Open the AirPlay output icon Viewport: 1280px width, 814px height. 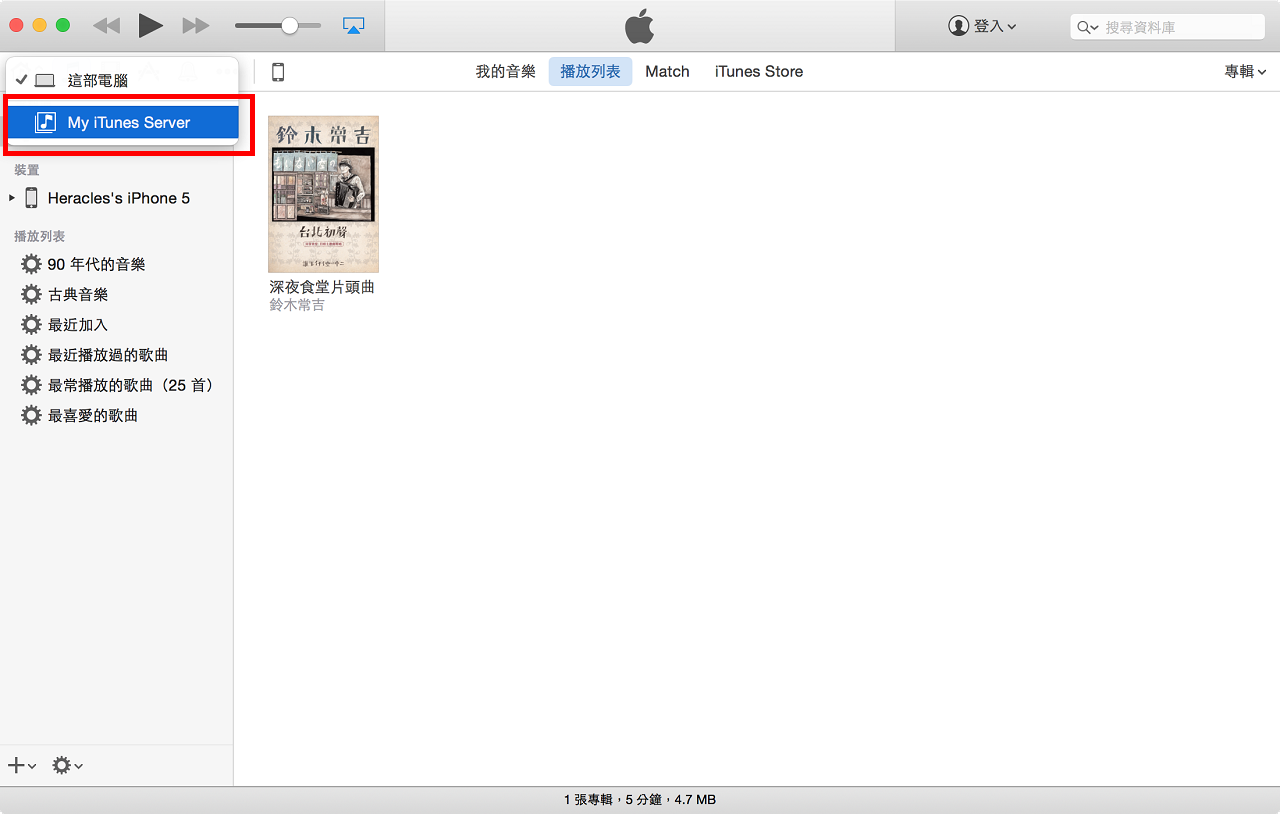point(354,26)
